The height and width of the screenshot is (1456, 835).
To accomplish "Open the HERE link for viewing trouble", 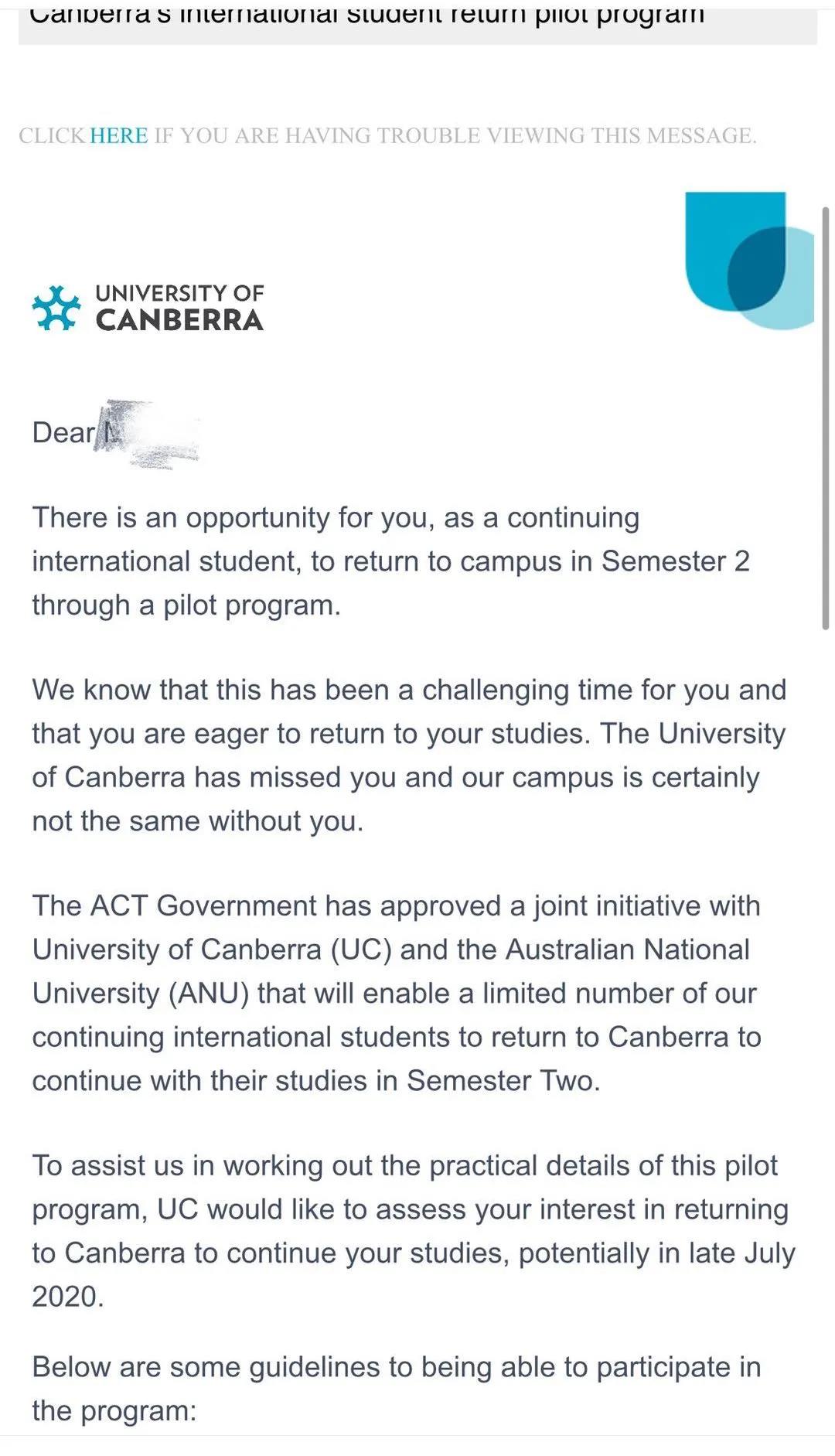I will tap(118, 135).
